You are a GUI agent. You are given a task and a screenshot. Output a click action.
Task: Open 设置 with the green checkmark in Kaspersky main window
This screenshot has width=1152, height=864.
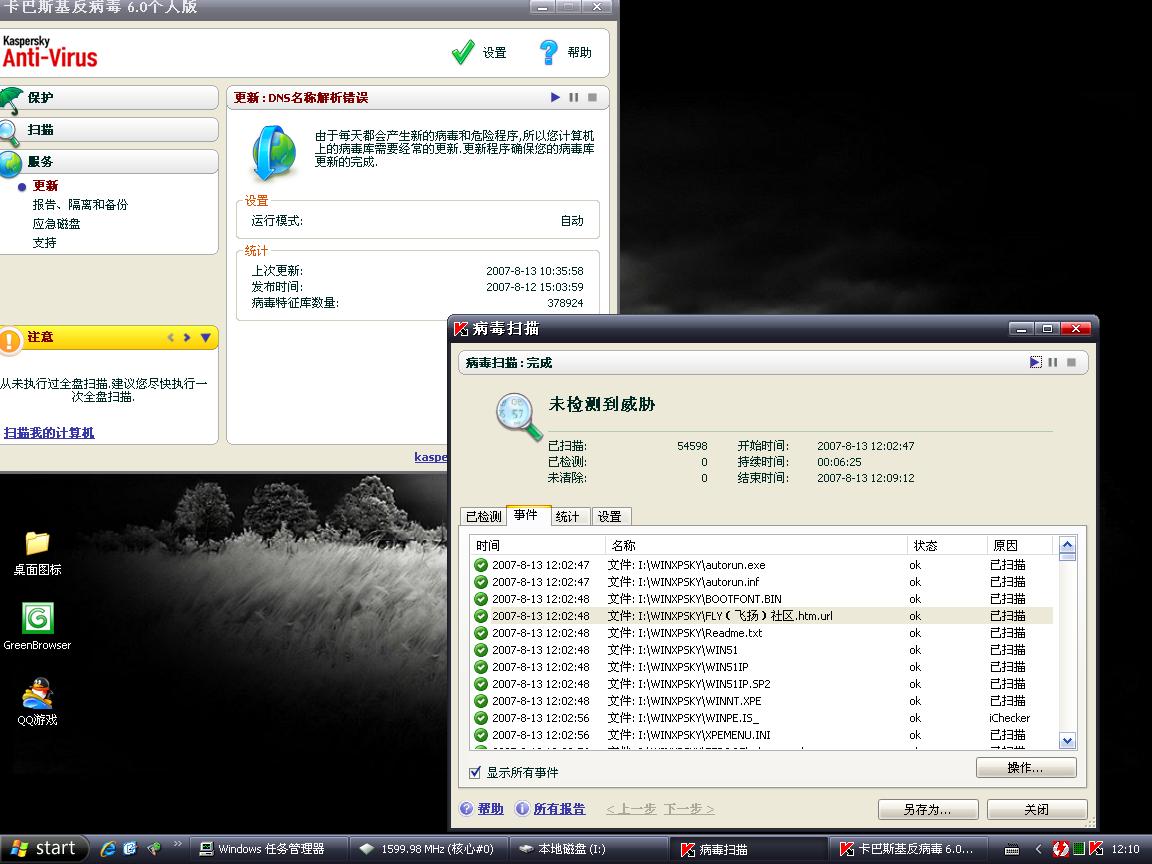479,52
